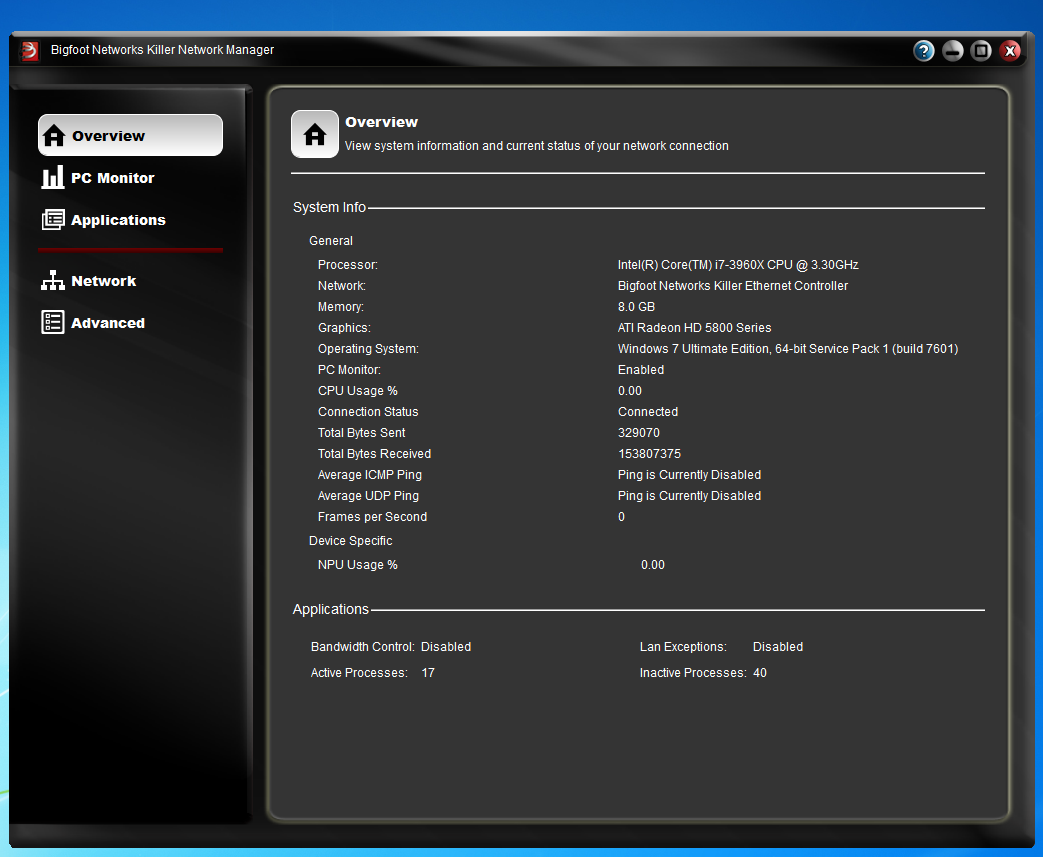The image size is (1043, 857).
Task: Open the Advanced settings page
Action: pos(108,323)
